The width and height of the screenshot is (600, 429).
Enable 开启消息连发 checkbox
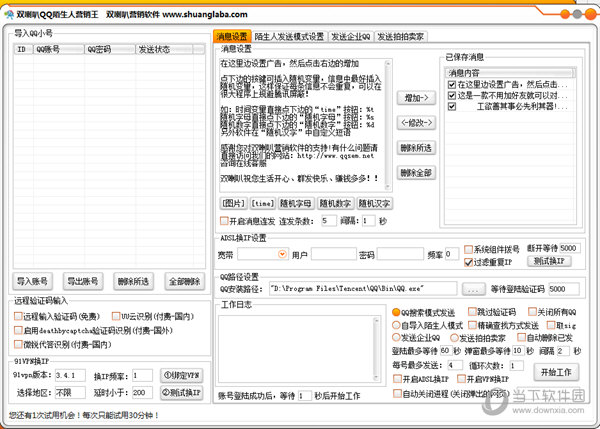(224, 220)
